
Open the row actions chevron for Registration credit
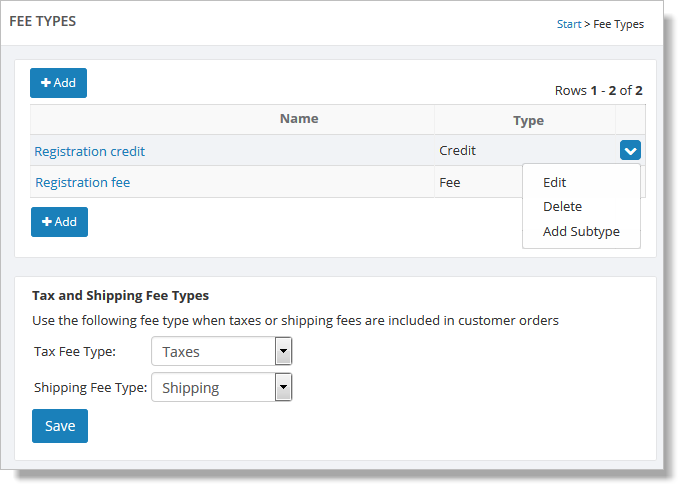pyautogui.click(x=630, y=151)
